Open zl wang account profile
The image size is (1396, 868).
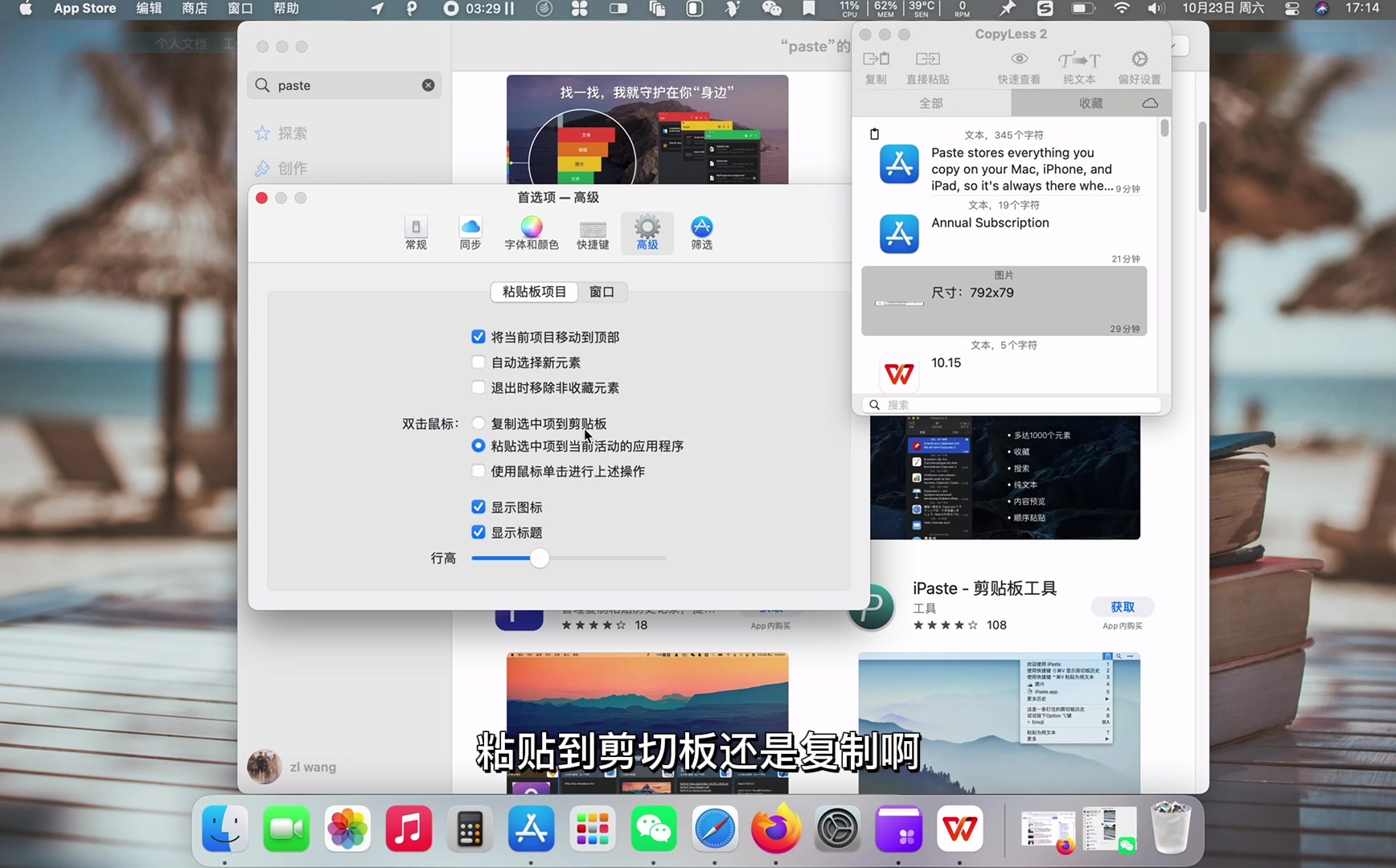tap(292, 767)
